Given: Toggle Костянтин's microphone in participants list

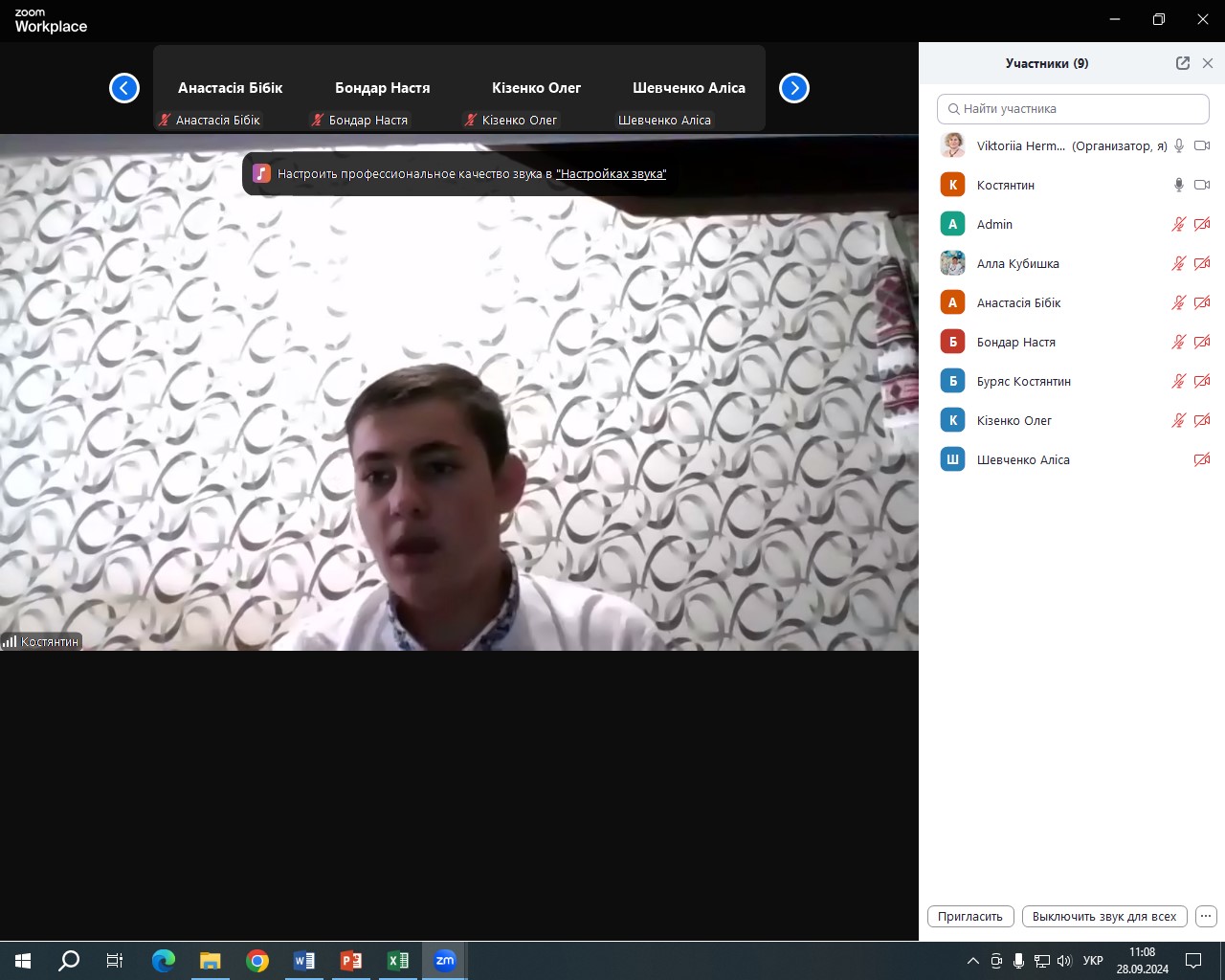Looking at the screenshot, I should tap(1179, 185).
